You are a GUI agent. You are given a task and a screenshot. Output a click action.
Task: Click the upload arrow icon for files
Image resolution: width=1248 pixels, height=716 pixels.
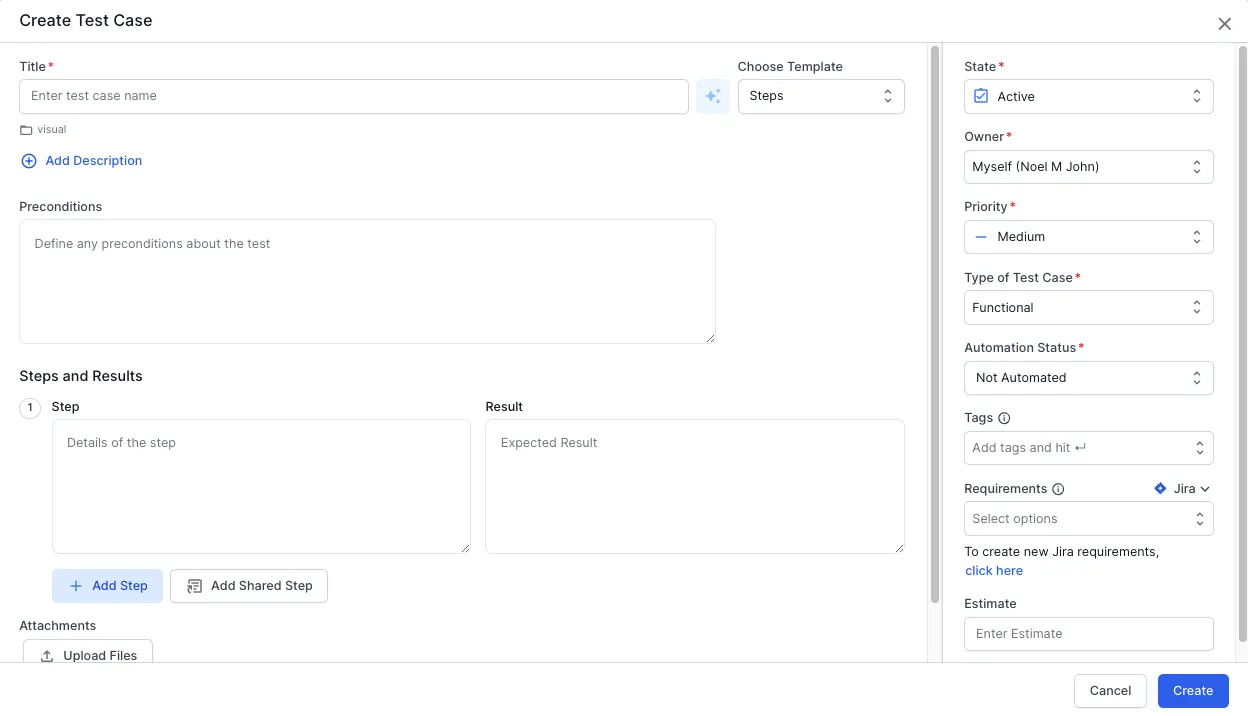[47, 656]
